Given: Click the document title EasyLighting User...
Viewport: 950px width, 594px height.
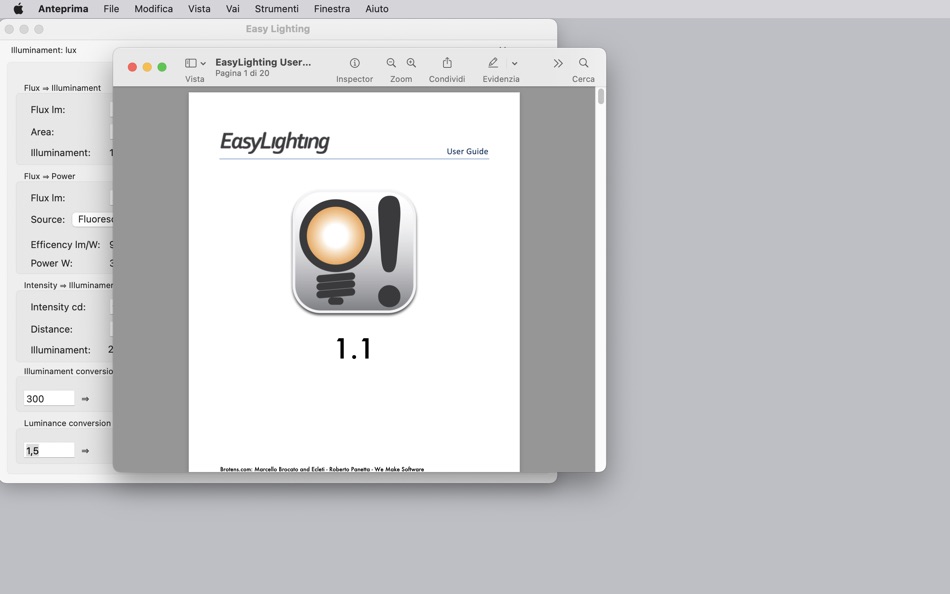Looking at the screenshot, I should [263, 62].
